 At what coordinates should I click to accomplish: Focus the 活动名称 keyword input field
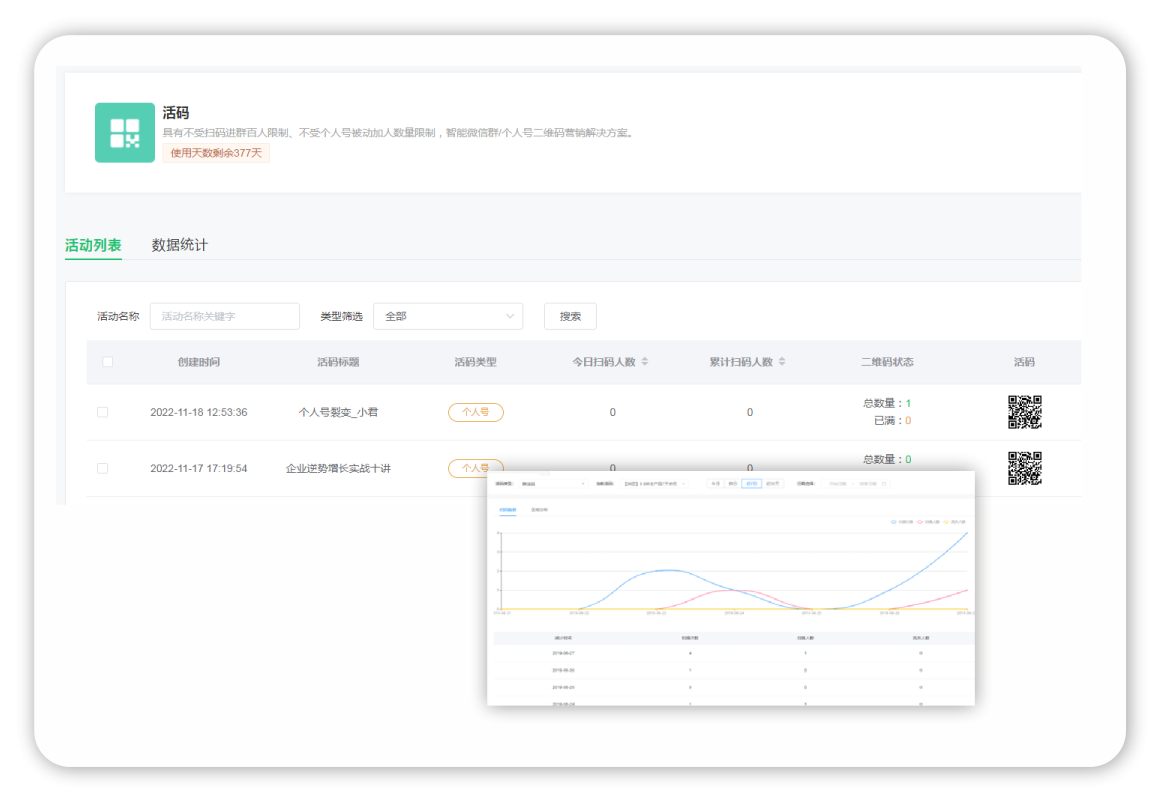coord(225,316)
